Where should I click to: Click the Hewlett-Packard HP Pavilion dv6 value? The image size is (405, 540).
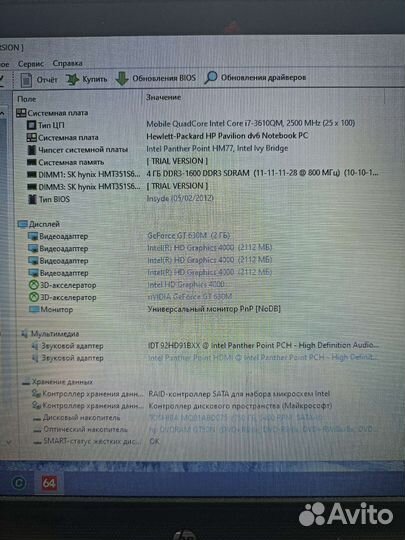click(x=227, y=136)
